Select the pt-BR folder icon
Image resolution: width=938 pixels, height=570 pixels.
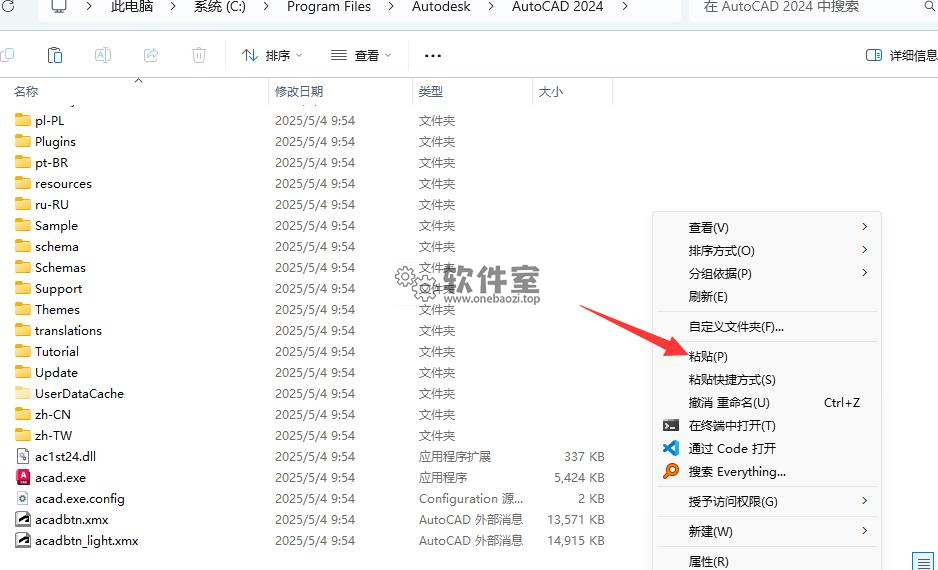pos(23,162)
